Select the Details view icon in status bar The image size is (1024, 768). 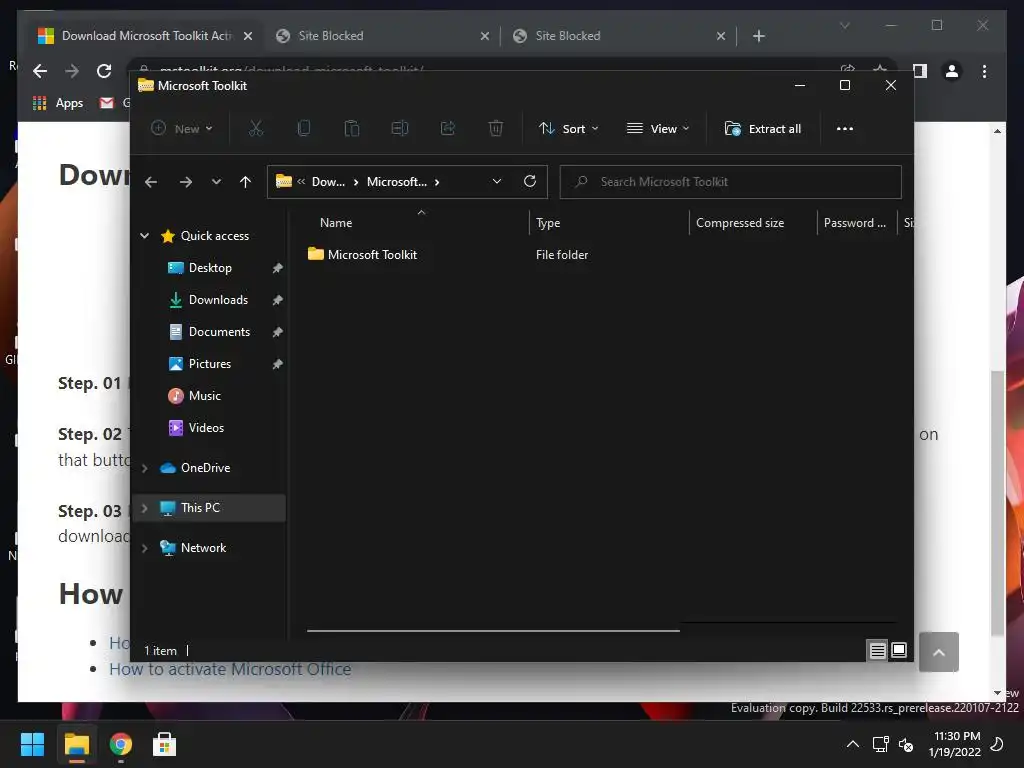coord(877,650)
